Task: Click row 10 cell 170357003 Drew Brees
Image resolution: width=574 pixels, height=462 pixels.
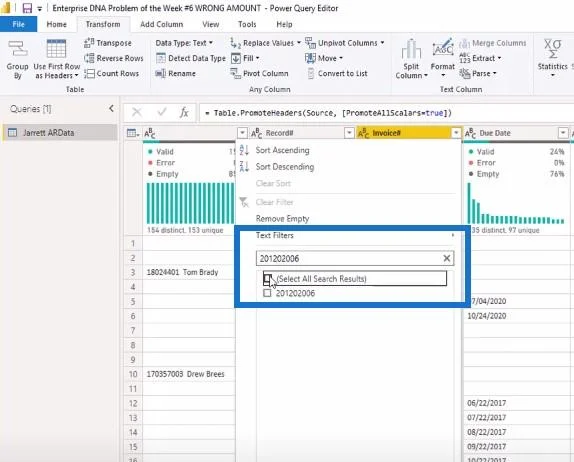Action: tap(189, 374)
